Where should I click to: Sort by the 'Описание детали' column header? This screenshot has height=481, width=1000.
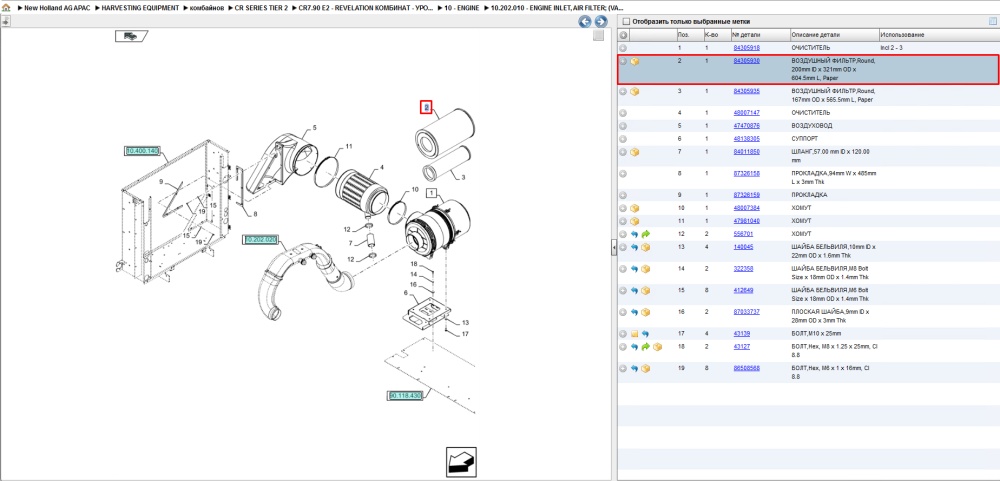[834, 35]
